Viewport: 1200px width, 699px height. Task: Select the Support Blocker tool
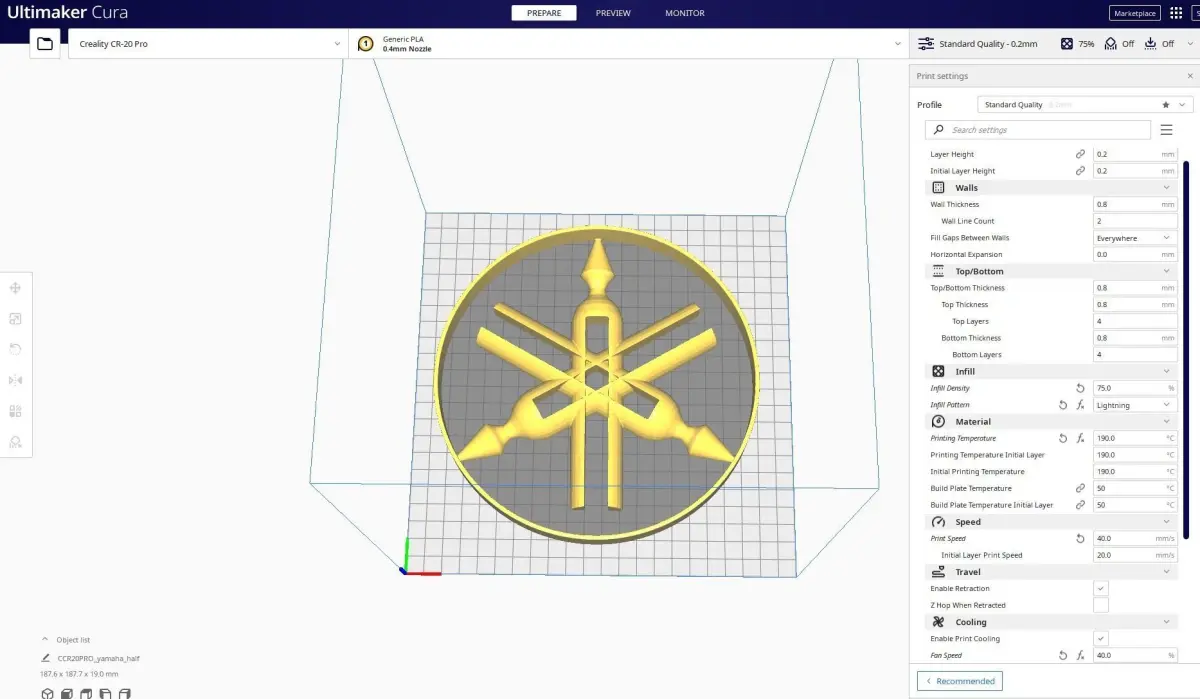pyautogui.click(x=16, y=442)
